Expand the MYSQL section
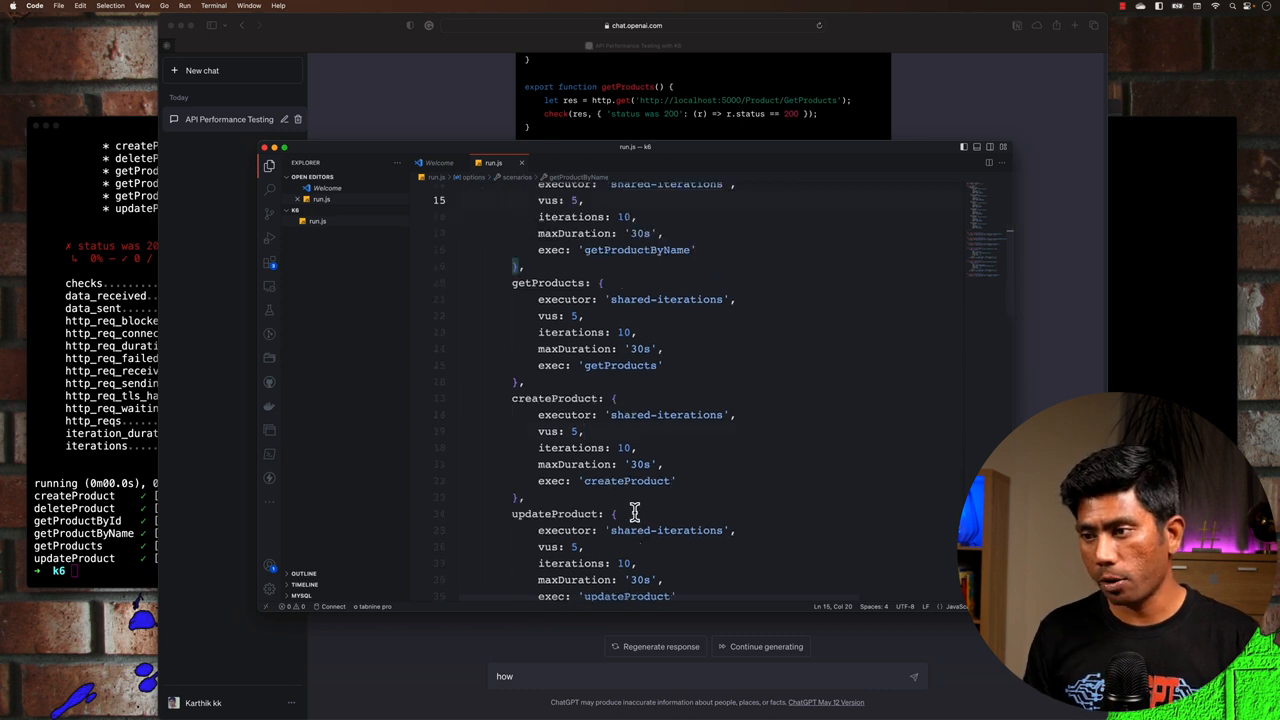The width and height of the screenshot is (1280, 720). point(300,596)
